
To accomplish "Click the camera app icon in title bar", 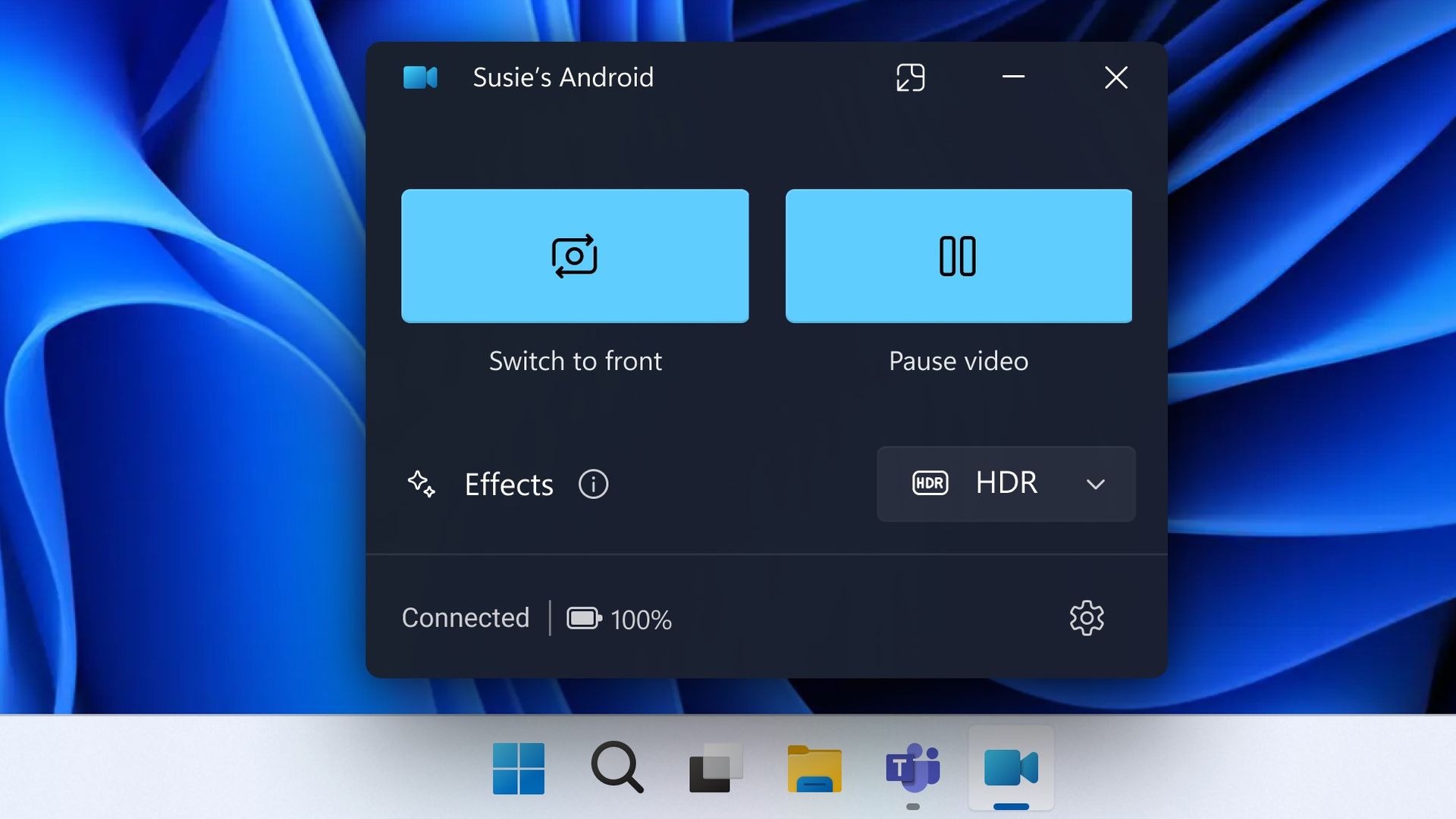I will [420, 77].
